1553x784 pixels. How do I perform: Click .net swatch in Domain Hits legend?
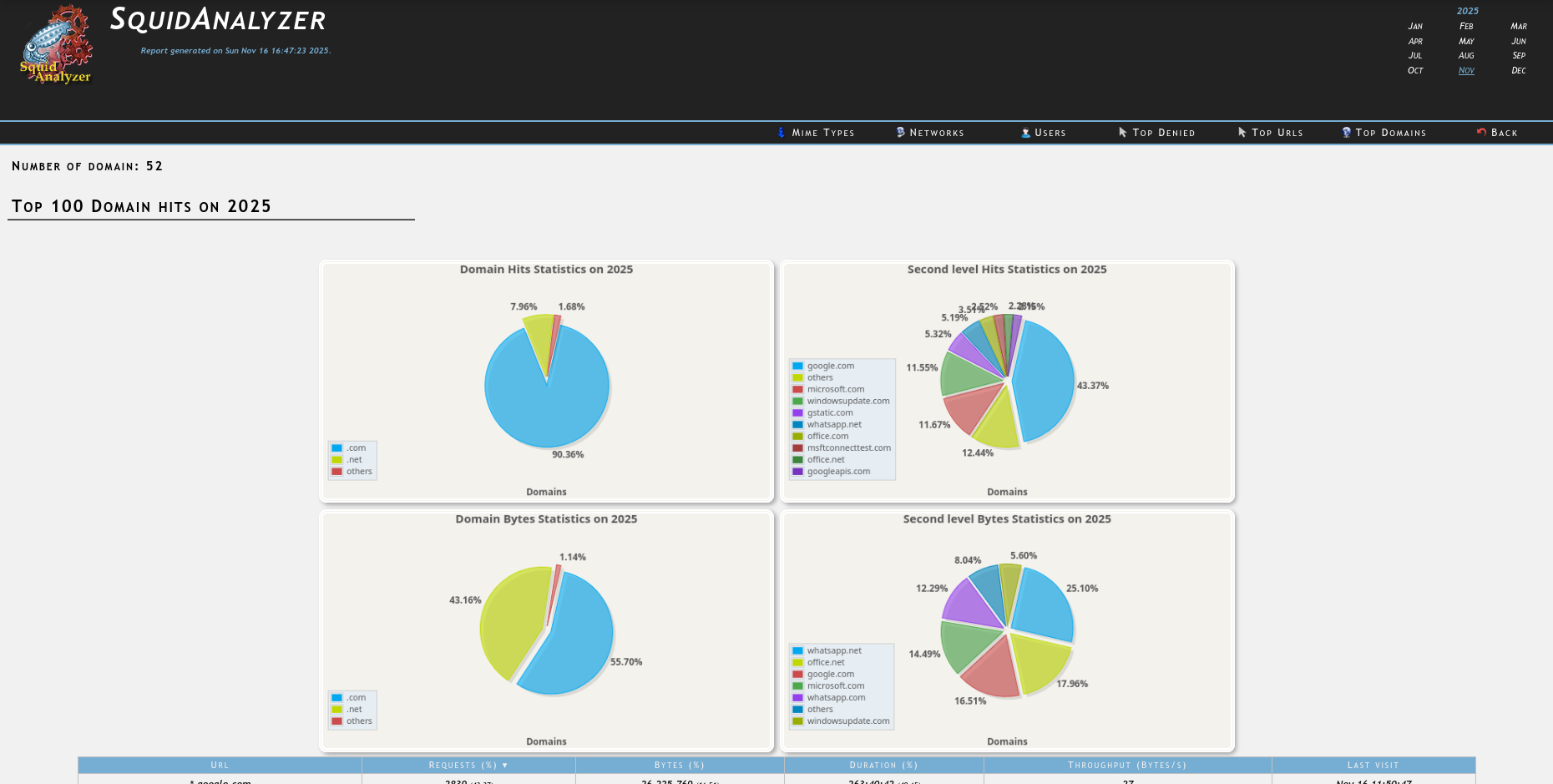point(337,460)
